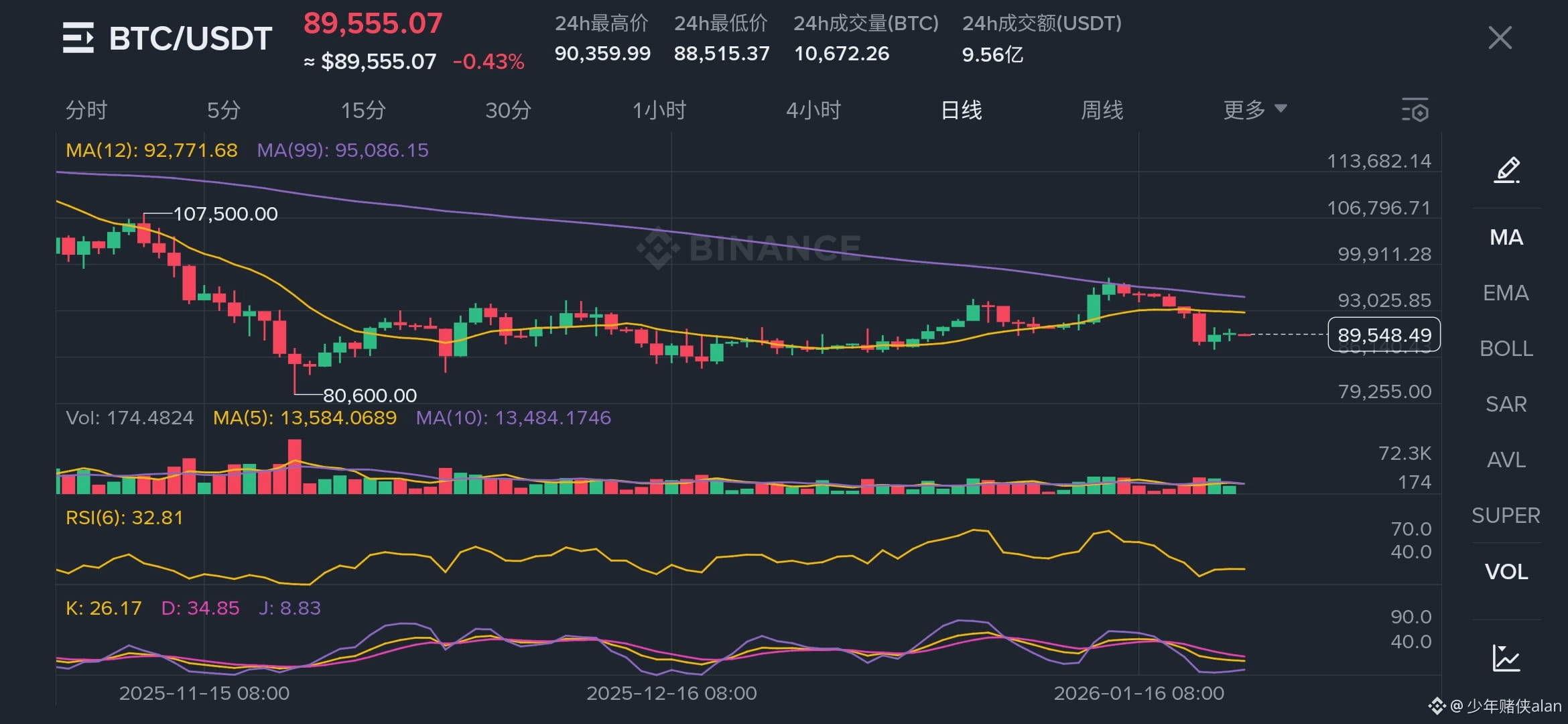The width and height of the screenshot is (1568, 724).
Task: Expand the 更多 timeframe dropdown
Action: tap(1255, 110)
